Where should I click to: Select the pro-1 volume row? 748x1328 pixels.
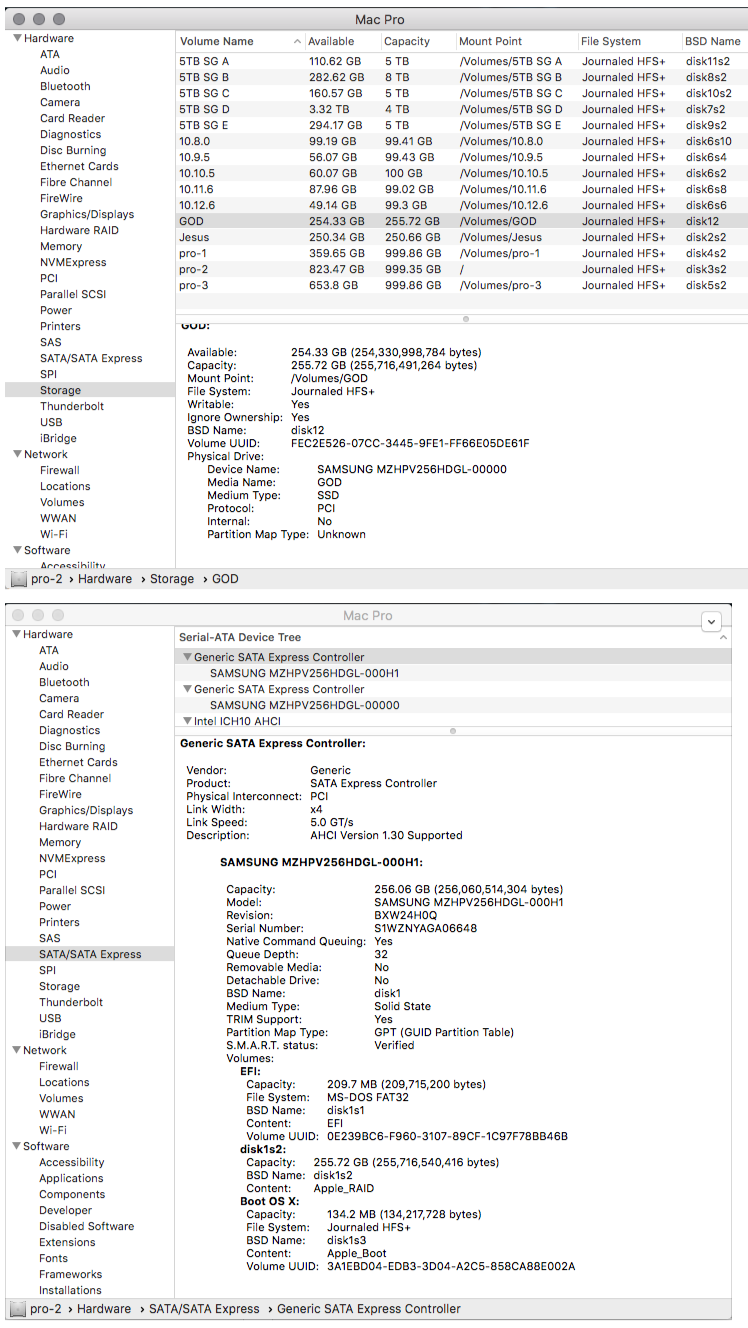461,253
